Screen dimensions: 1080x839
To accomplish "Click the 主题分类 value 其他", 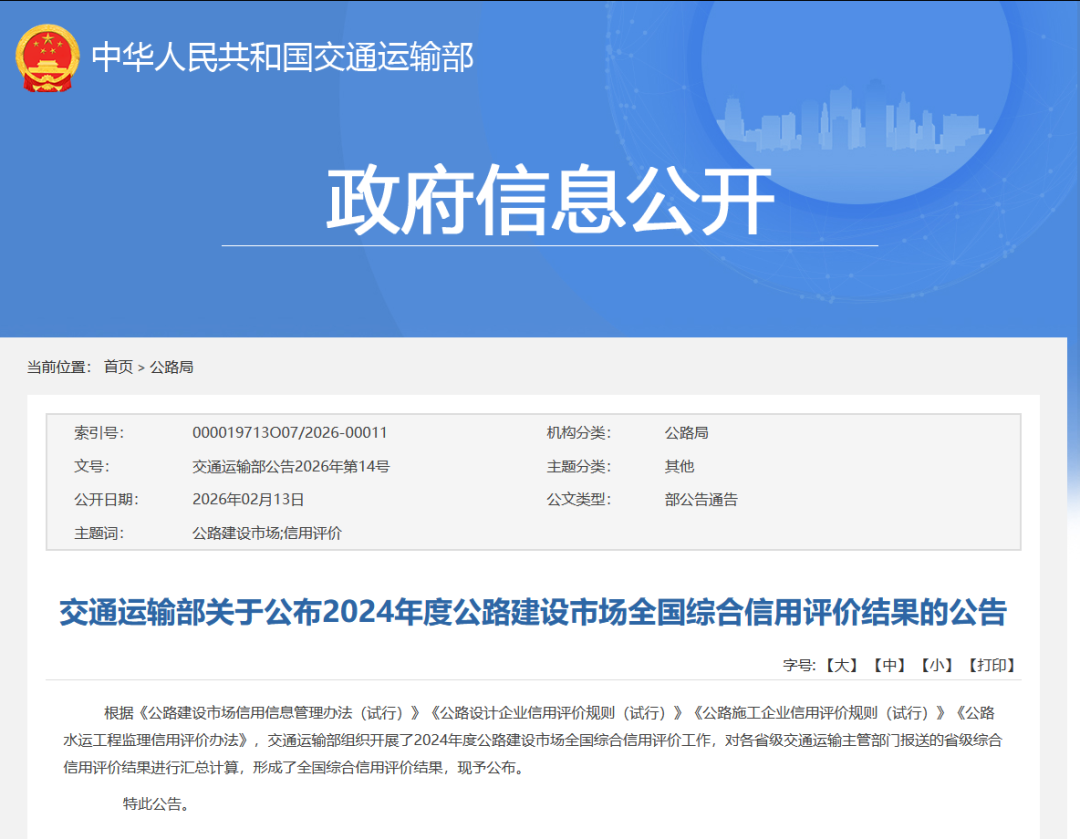I will (679, 466).
